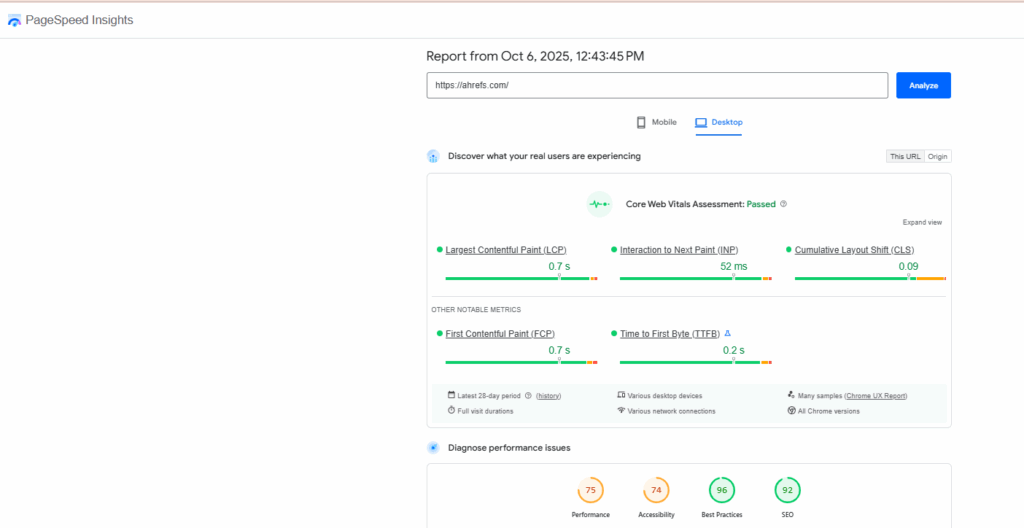This screenshot has height=528, width=1024.
Task: Click the CLS distribution bar
Action: tap(870, 278)
